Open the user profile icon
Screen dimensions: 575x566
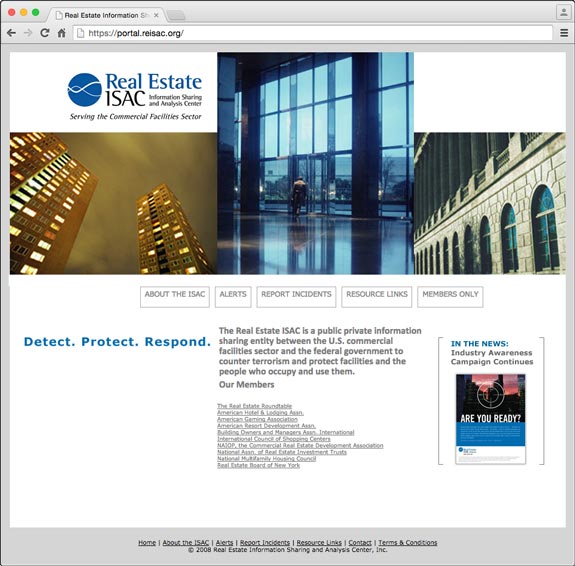563,12
